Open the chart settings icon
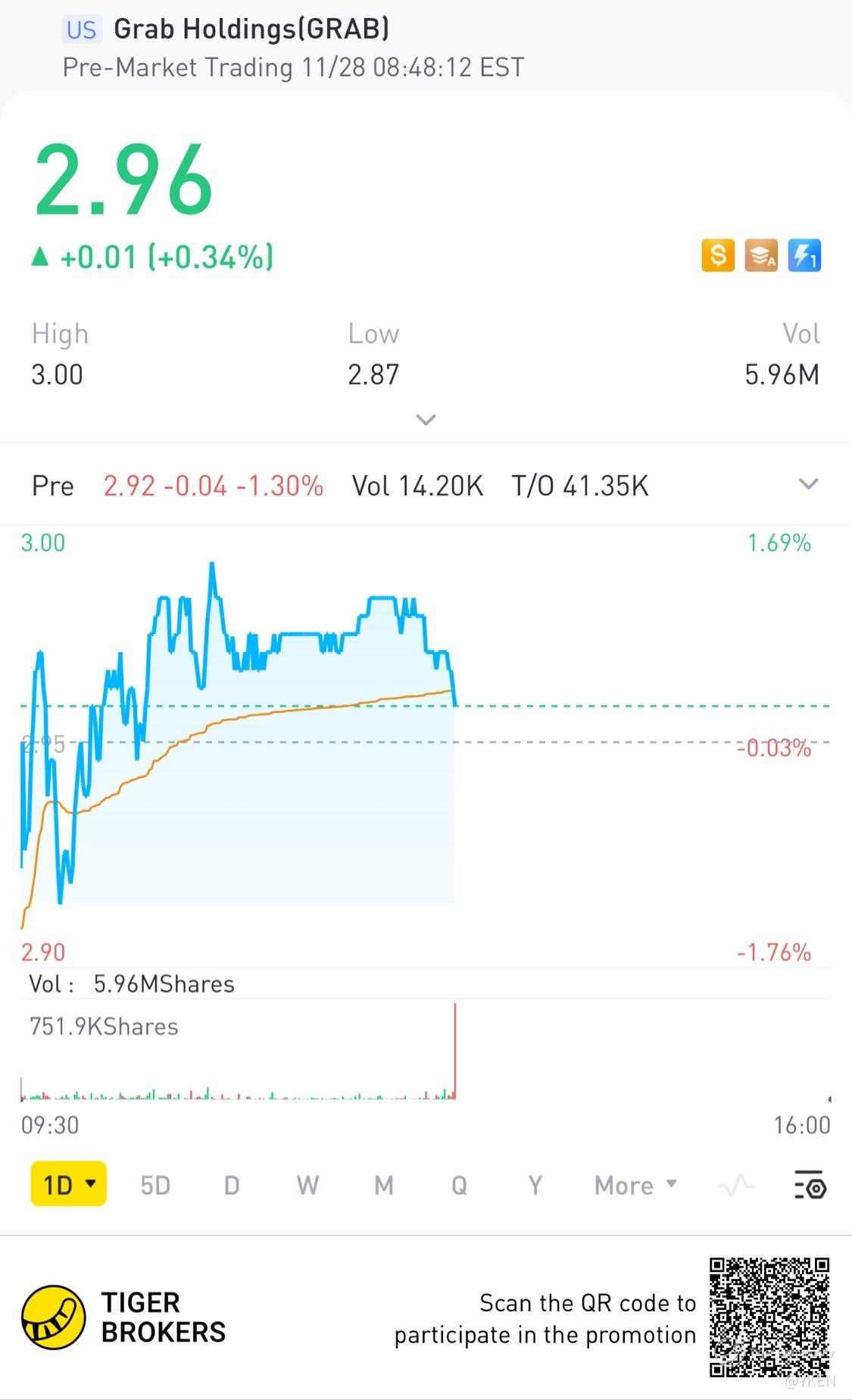The height and width of the screenshot is (1400, 852). (x=810, y=1185)
